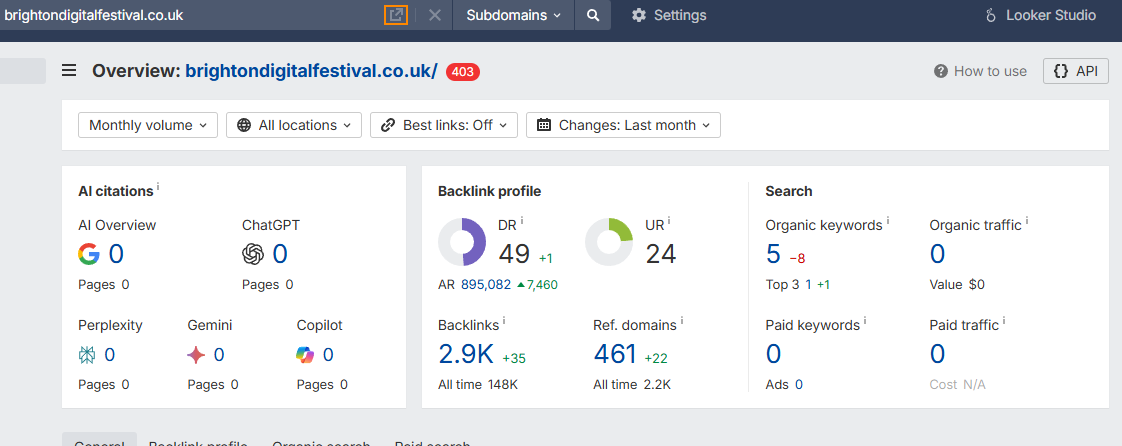Click the Gemini star icon
Screen dimensions: 1122x446
click(x=196, y=354)
